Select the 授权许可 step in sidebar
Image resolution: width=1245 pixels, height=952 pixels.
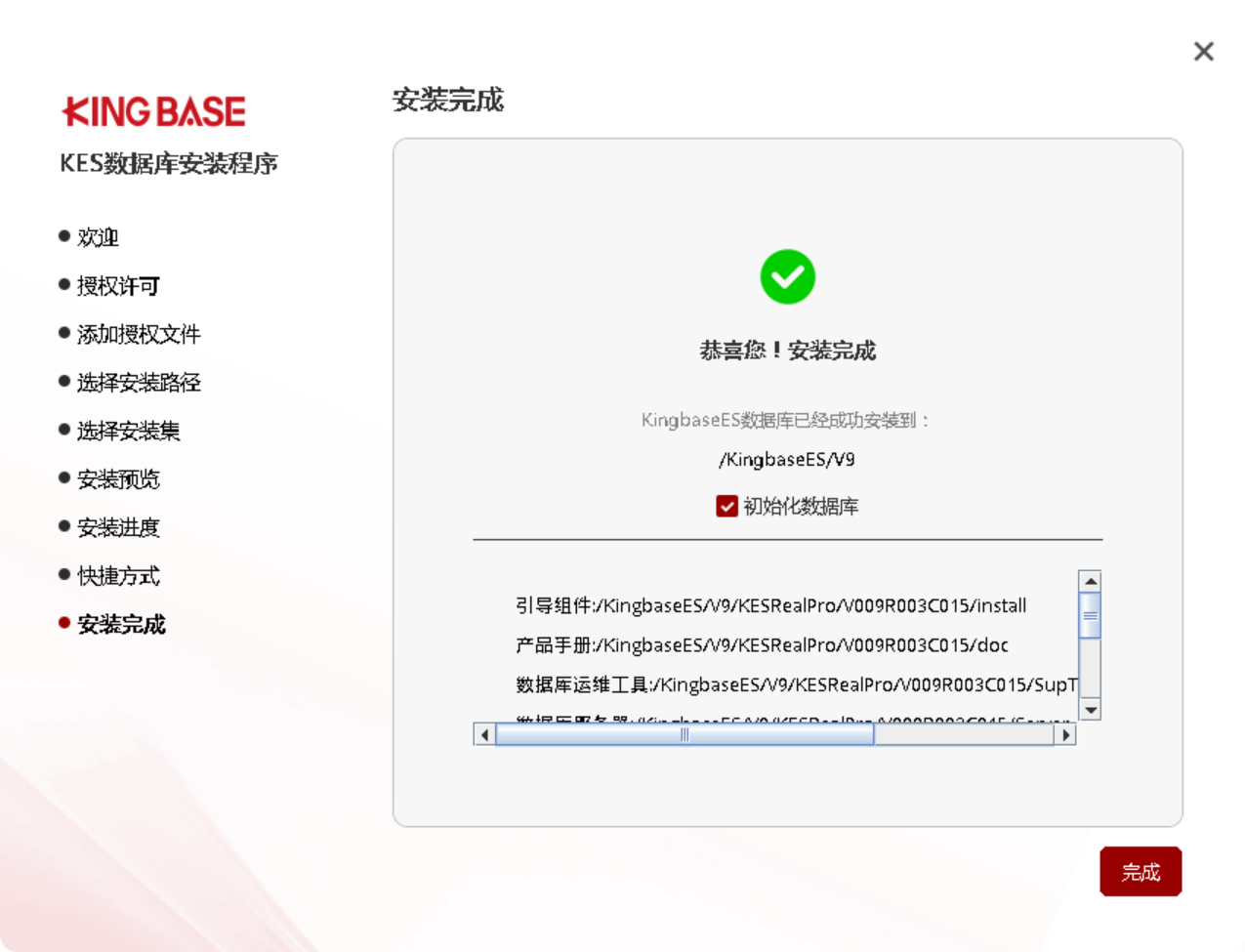coord(118,286)
